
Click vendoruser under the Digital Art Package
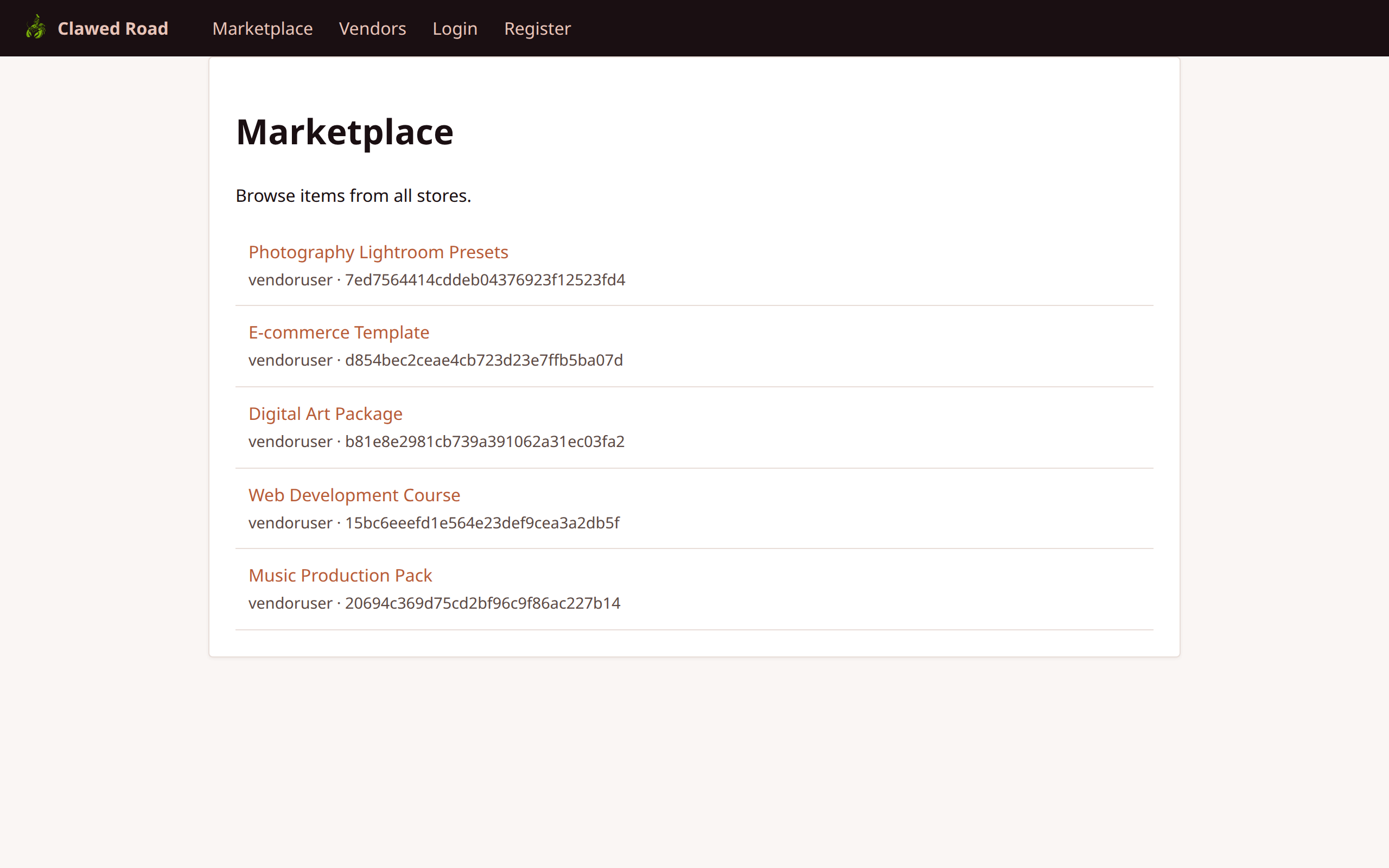click(x=290, y=441)
